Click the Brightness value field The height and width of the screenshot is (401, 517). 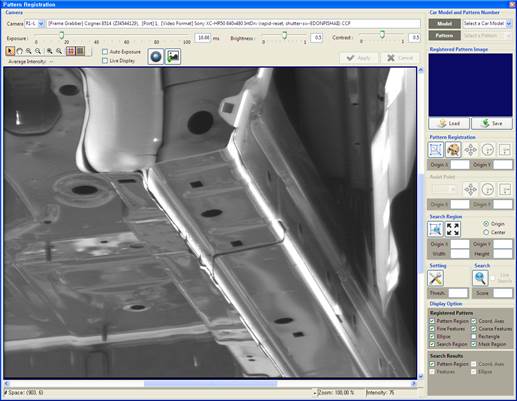pyautogui.click(x=316, y=38)
